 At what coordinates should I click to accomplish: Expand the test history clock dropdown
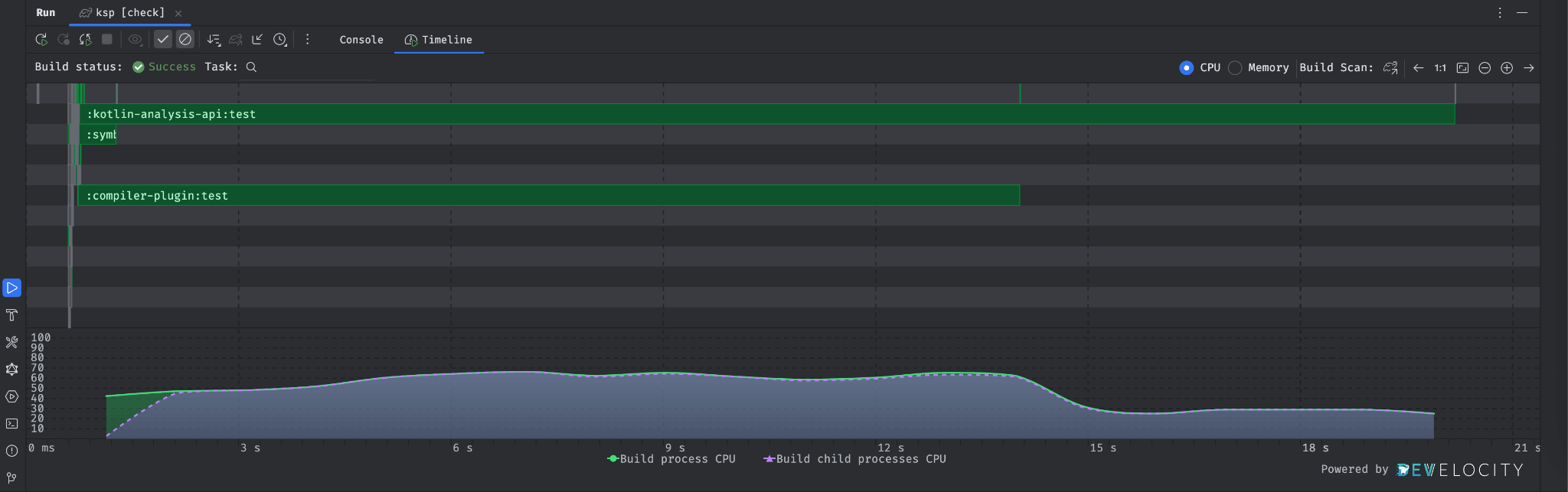tap(280, 40)
